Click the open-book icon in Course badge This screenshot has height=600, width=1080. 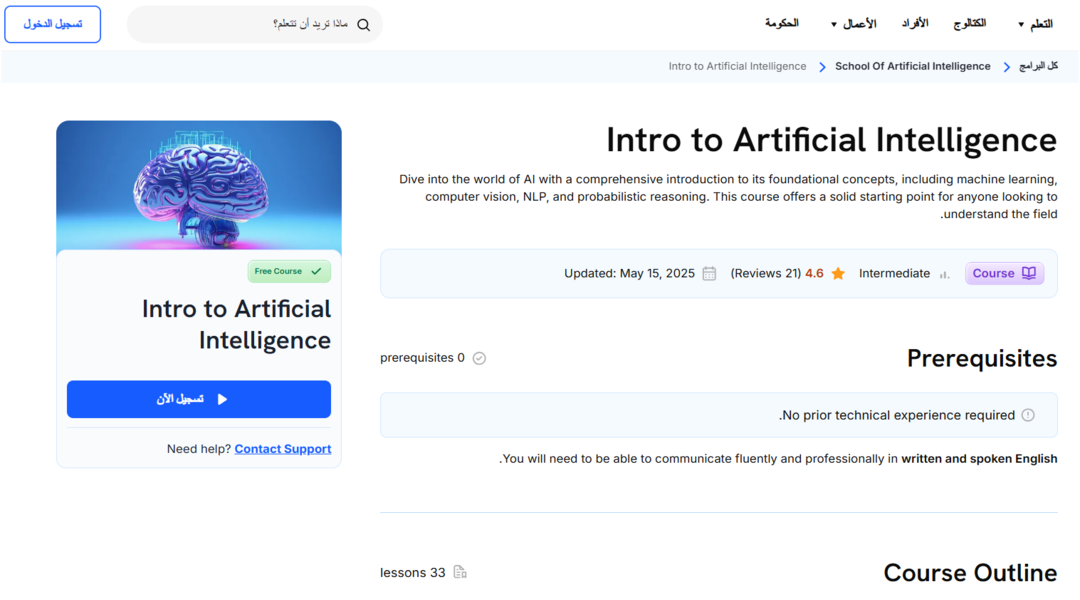coord(1028,273)
